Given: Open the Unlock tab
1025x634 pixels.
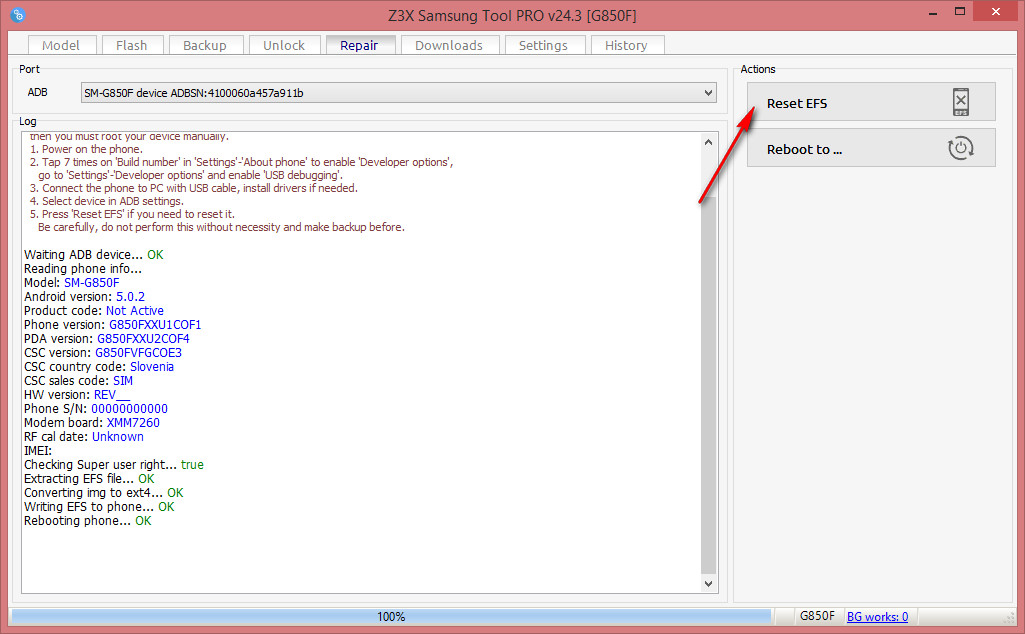Looking at the screenshot, I should [x=284, y=45].
